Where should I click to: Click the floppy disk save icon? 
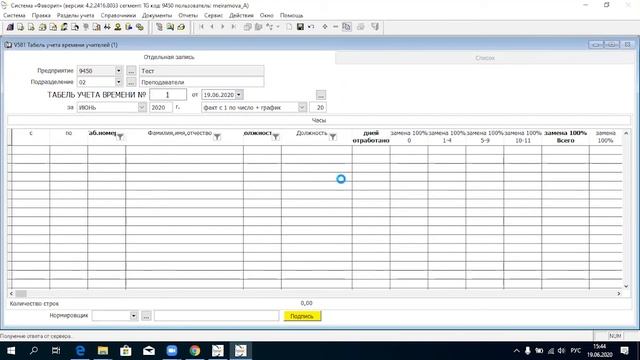(x=300, y=27)
